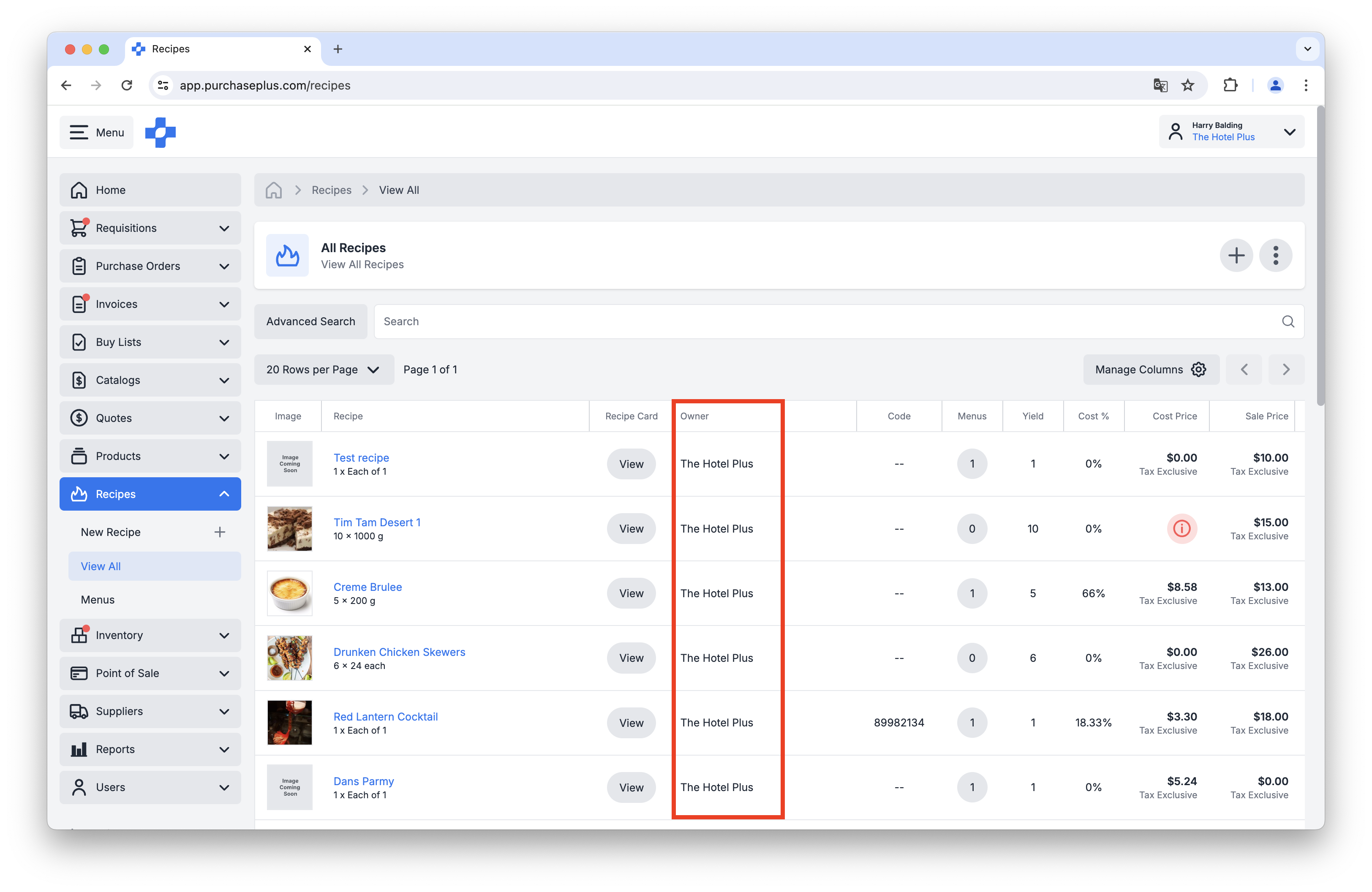Image resolution: width=1372 pixels, height=892 pixels.
Task: Click red info icon on Tim Tam row
Action: pyautogui.click(x=1181, y=528)
